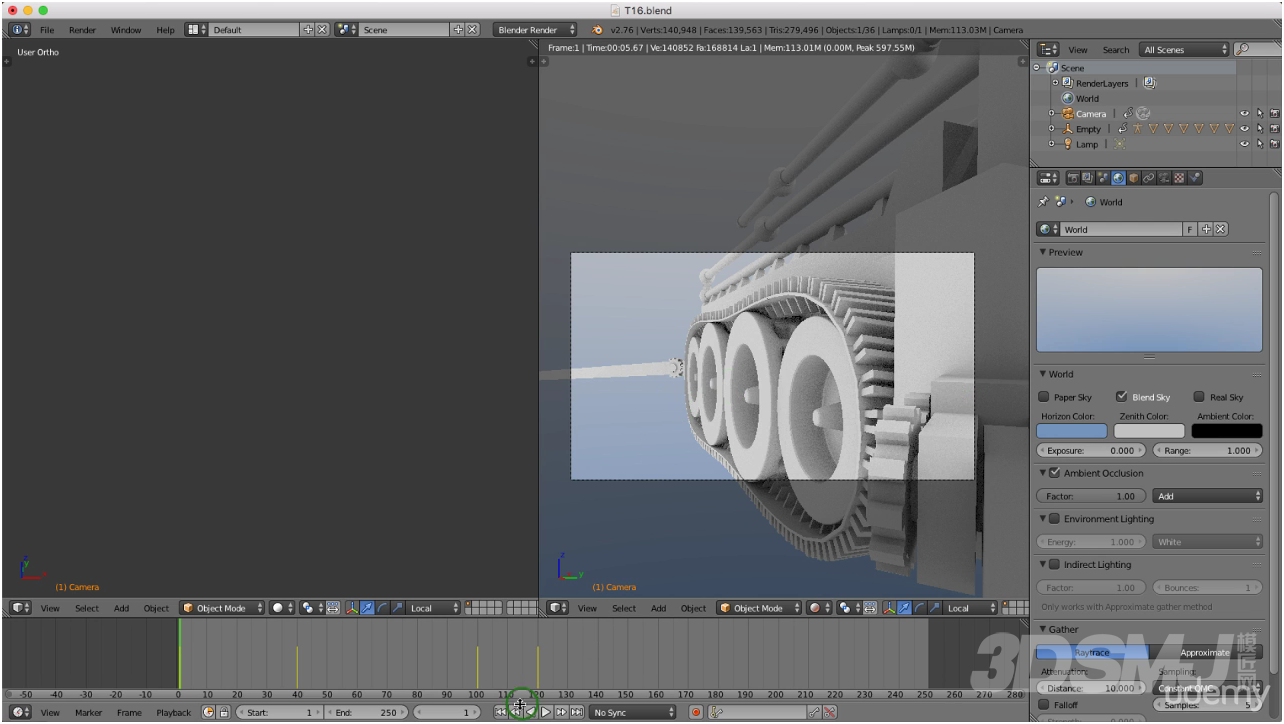Screen dimensions: 1284x724
Task: Jump to the next keyframe
Action: [562, 712]
